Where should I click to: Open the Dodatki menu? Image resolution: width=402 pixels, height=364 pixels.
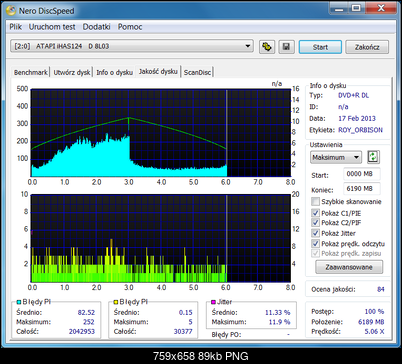[x=96, y=27]
